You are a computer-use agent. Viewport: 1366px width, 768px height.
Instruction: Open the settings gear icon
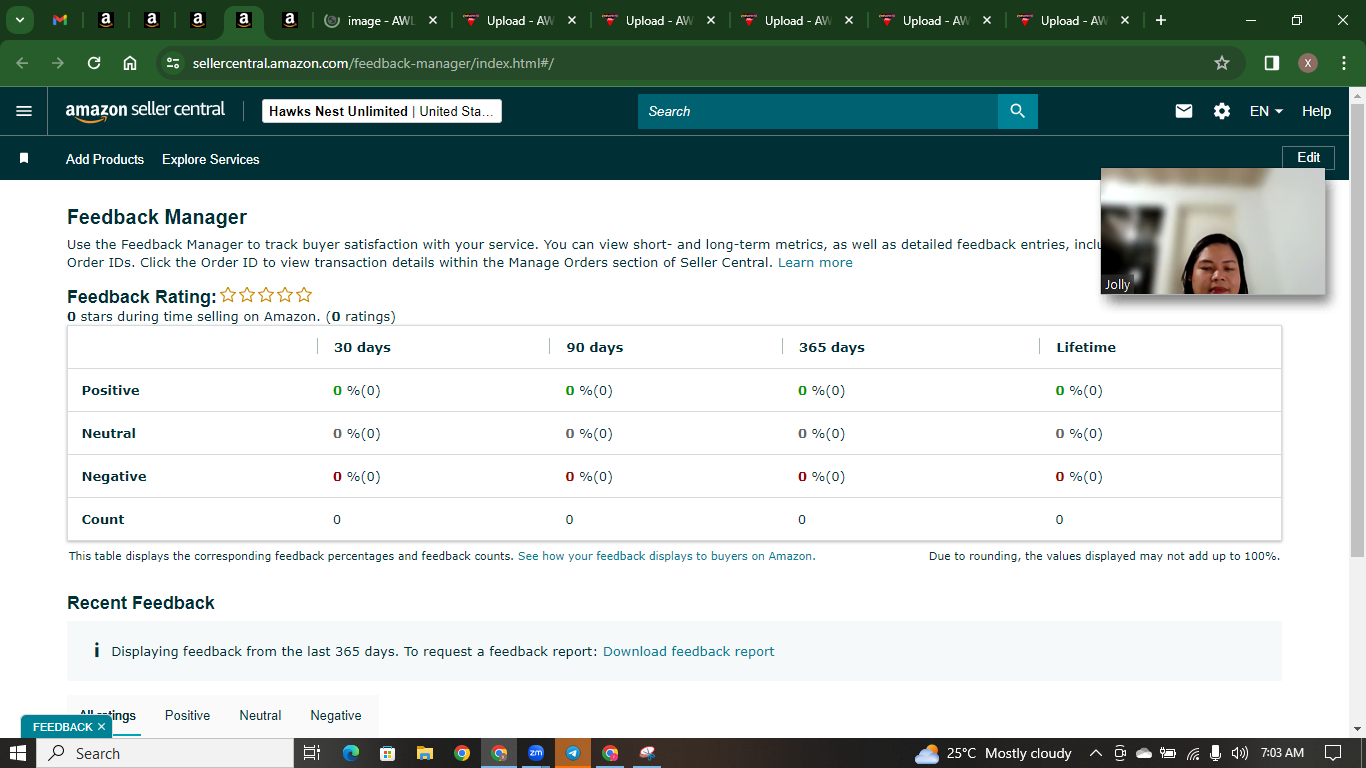(x=1222, y=111)
